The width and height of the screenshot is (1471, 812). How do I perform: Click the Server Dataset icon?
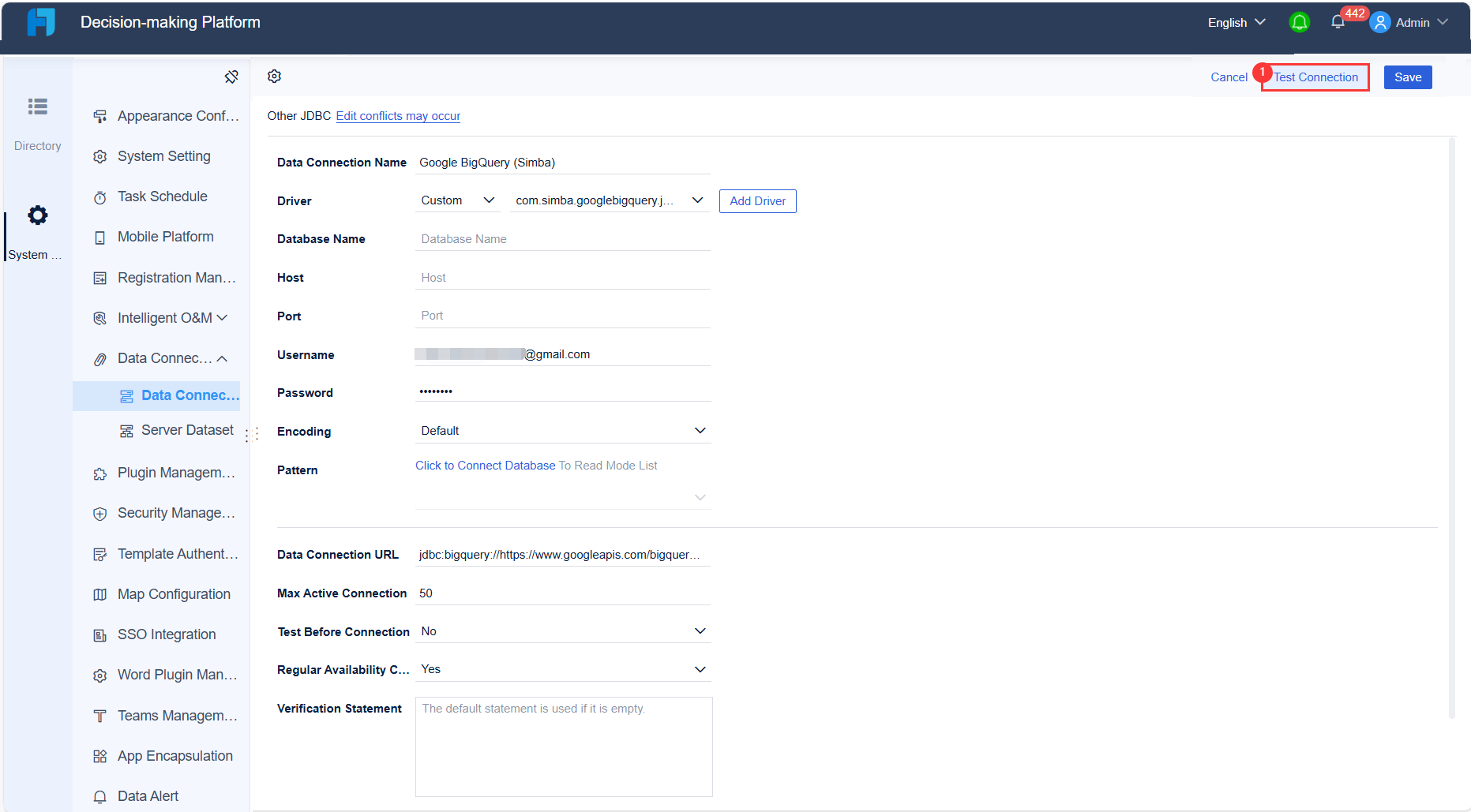(126, 431)
